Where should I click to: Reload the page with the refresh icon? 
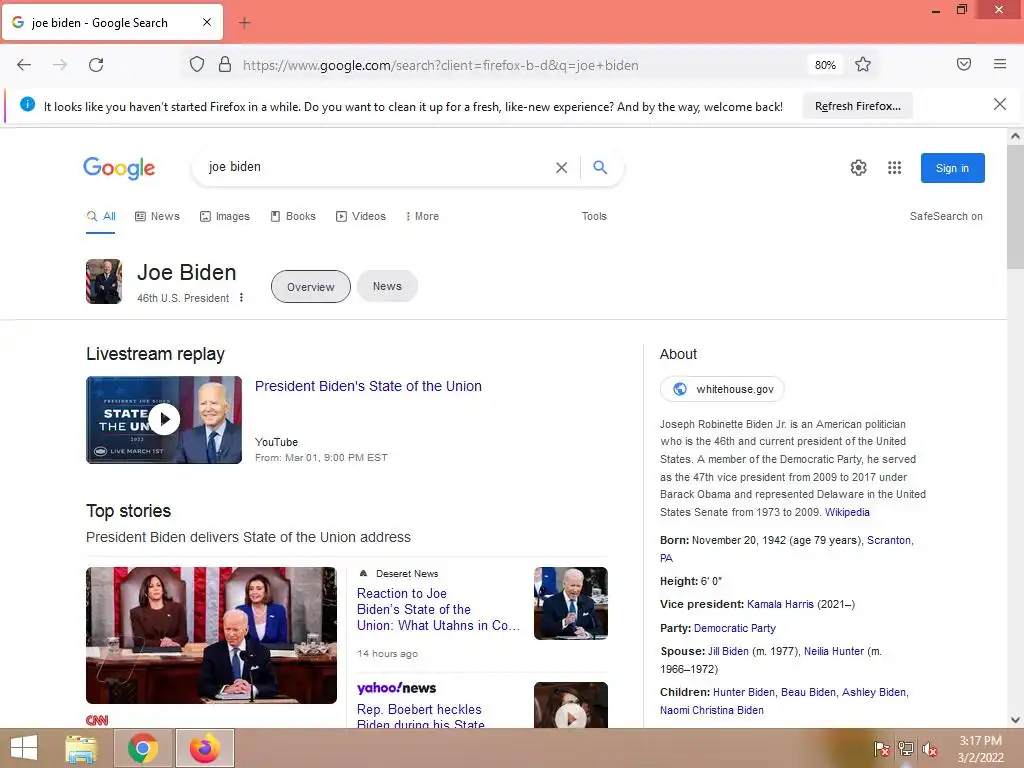(x=96, y=65)
